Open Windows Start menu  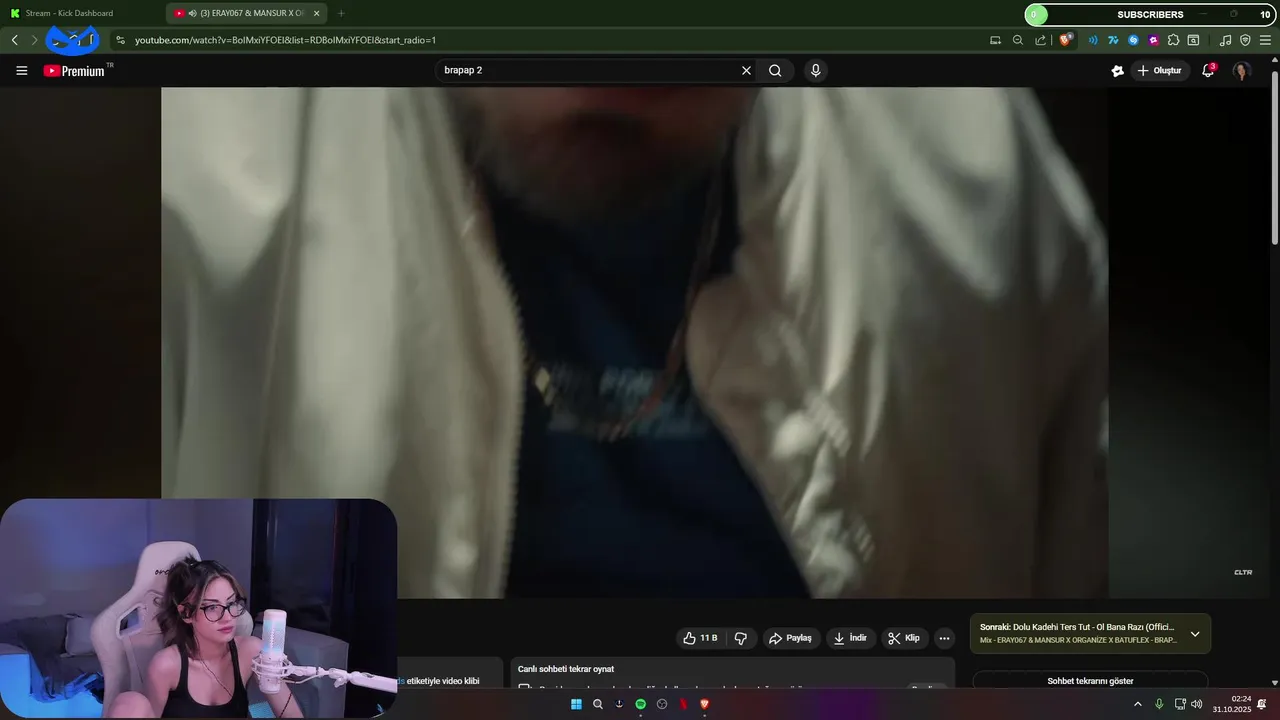click(x=576, y=704)
